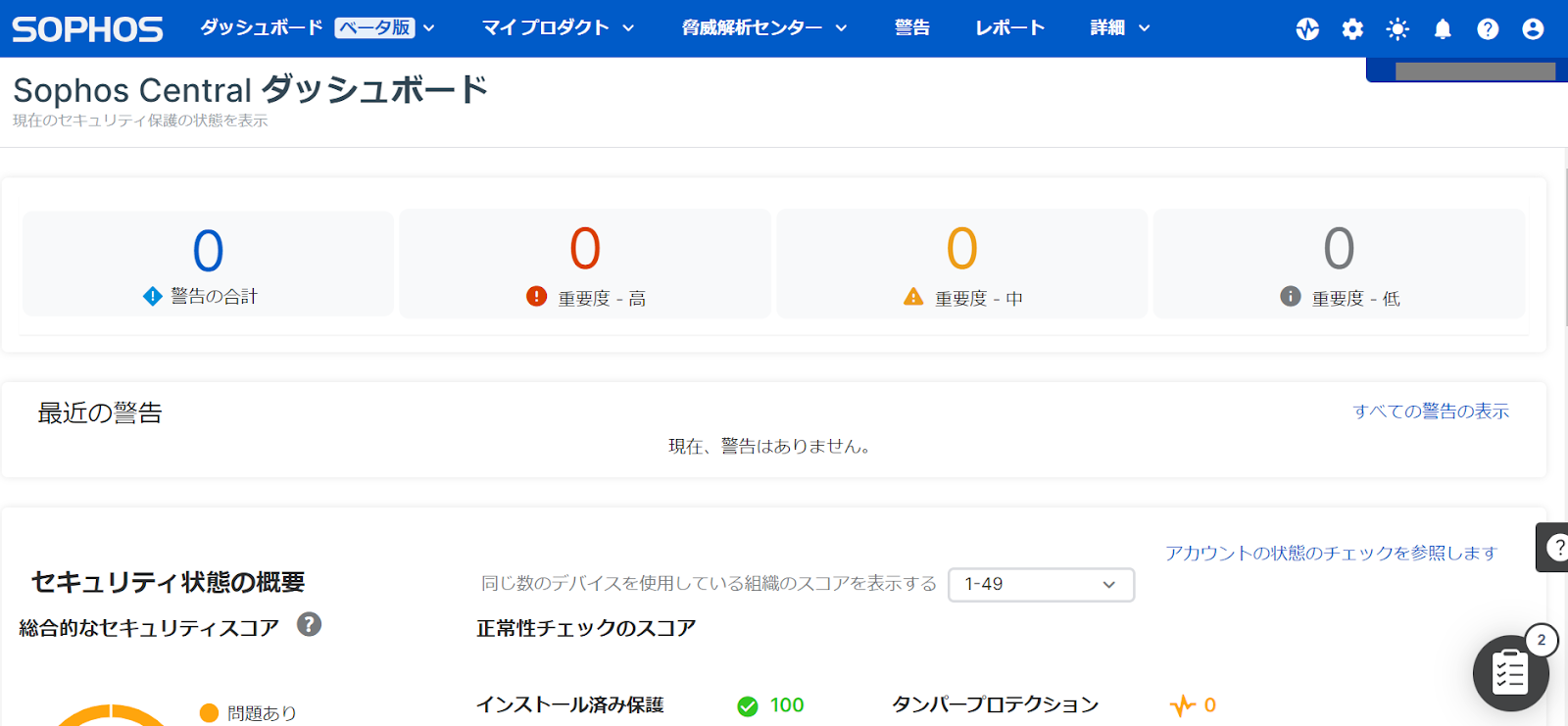Open the 1-49 device count dropdown
This screenshot has width=1568, height=726.
click(1041, 585)
